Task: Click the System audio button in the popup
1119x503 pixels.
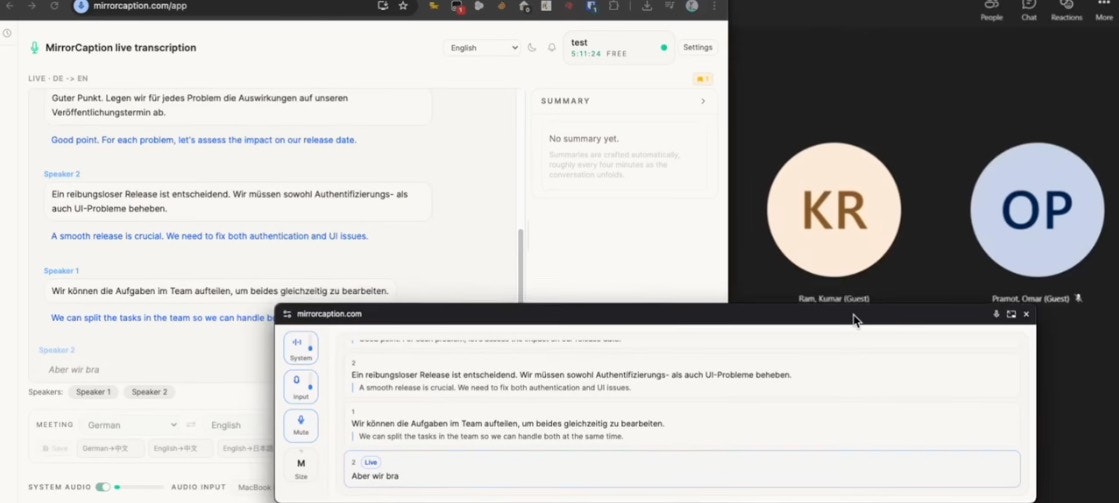Action: [300, 348]
